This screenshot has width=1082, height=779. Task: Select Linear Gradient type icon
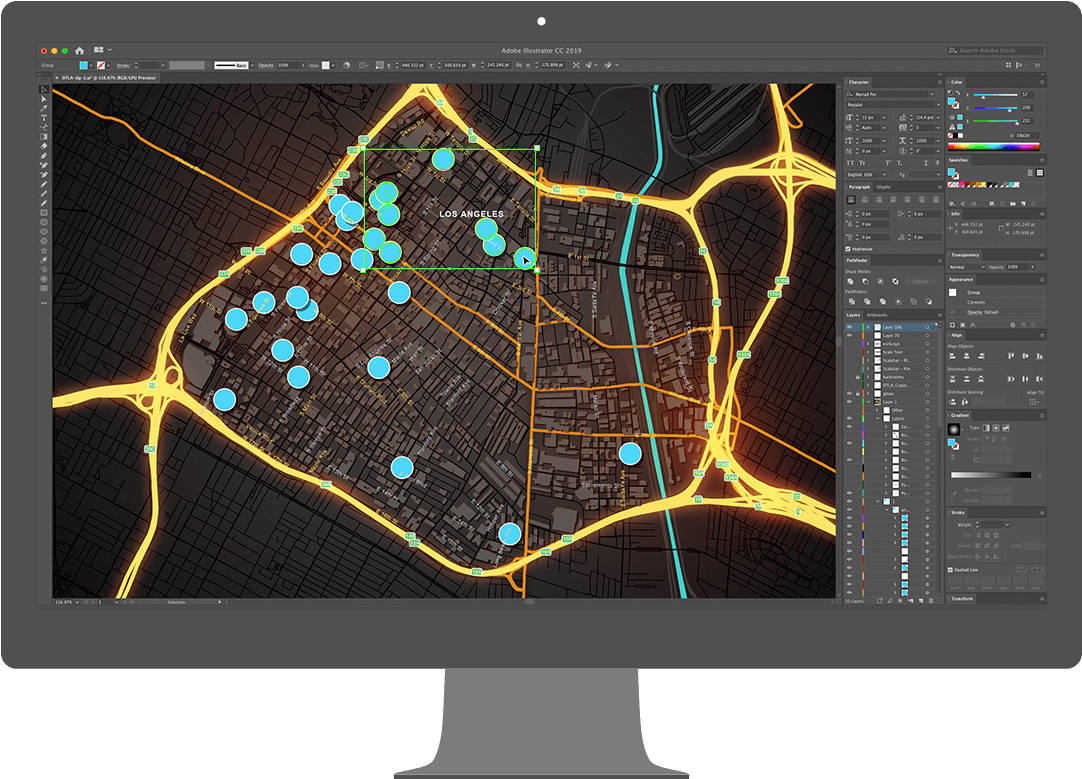tap(987, 428)
